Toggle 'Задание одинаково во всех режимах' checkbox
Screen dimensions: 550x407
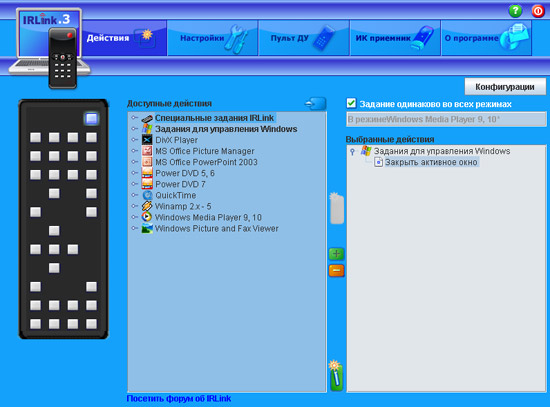[x=351, y=104]
